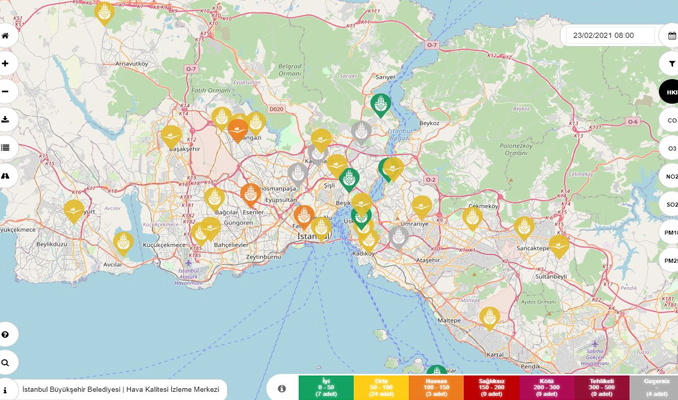
Task: Click the download icon
Action: click(6, 120)
